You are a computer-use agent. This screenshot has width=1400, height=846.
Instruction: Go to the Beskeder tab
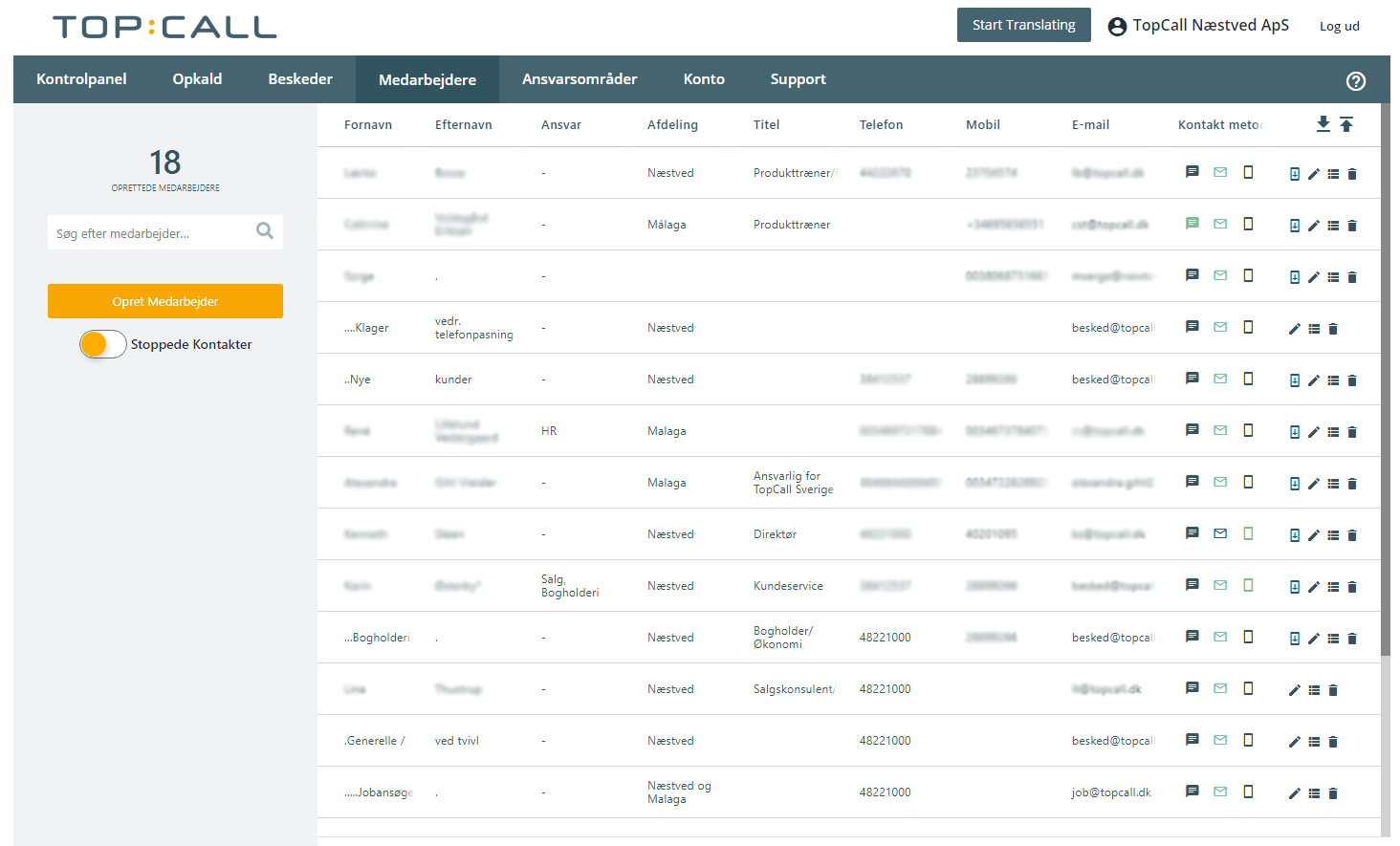(x=300, y=79)
